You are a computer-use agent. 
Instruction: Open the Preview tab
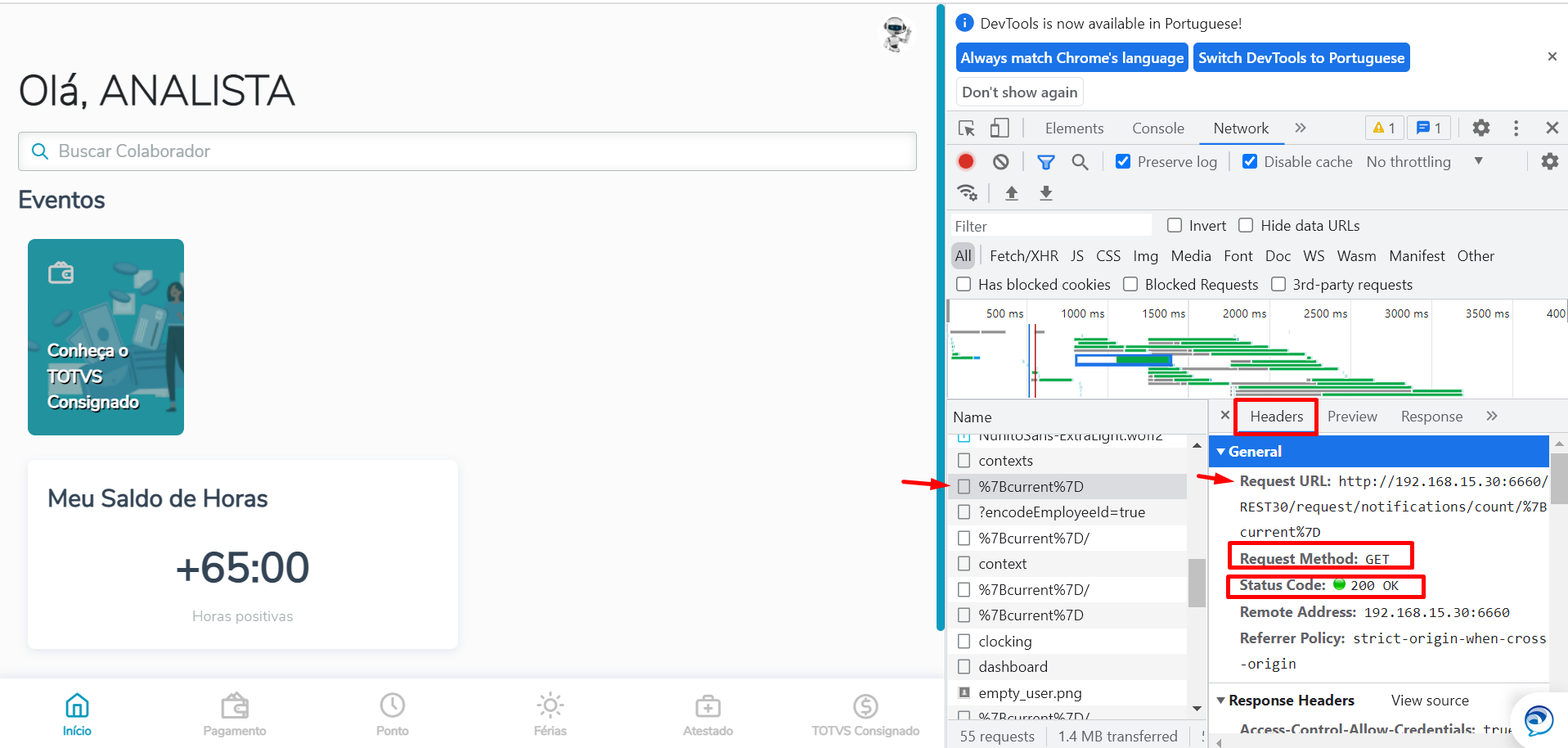click(1352, 417)
